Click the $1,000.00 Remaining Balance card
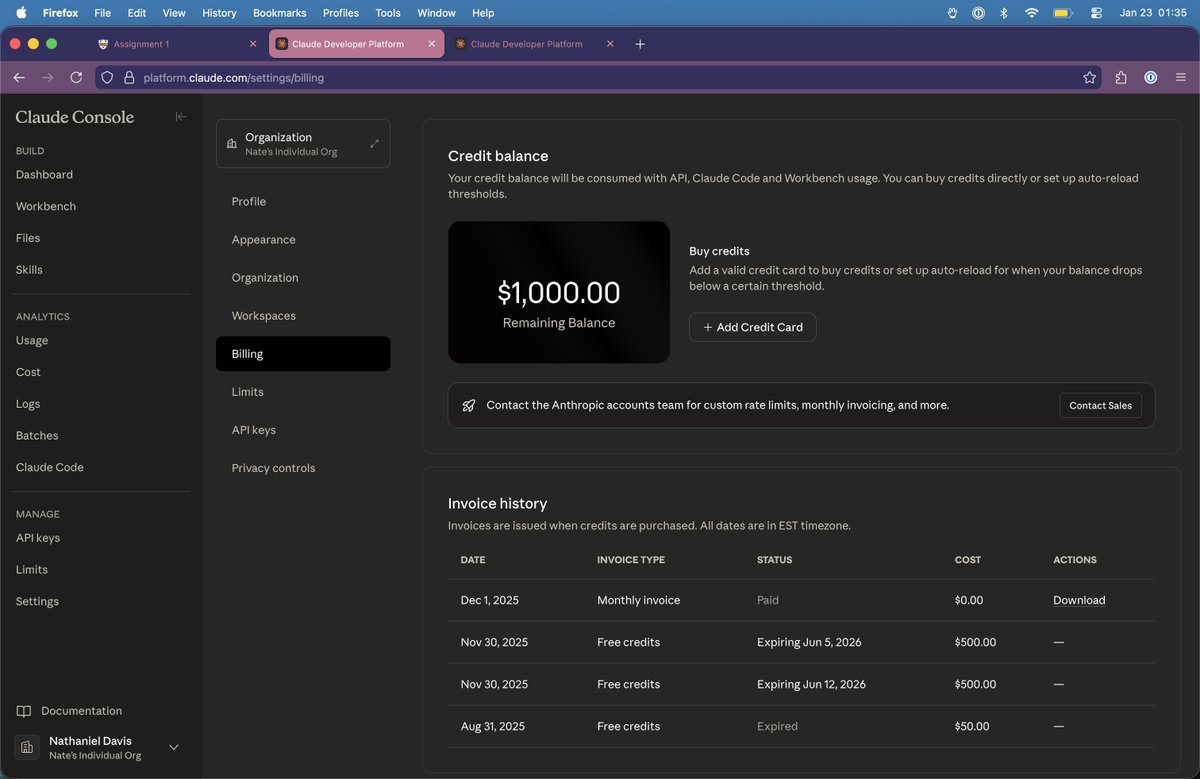The height and width of the screenshot is (779, 1200). [x=559, y=292]
